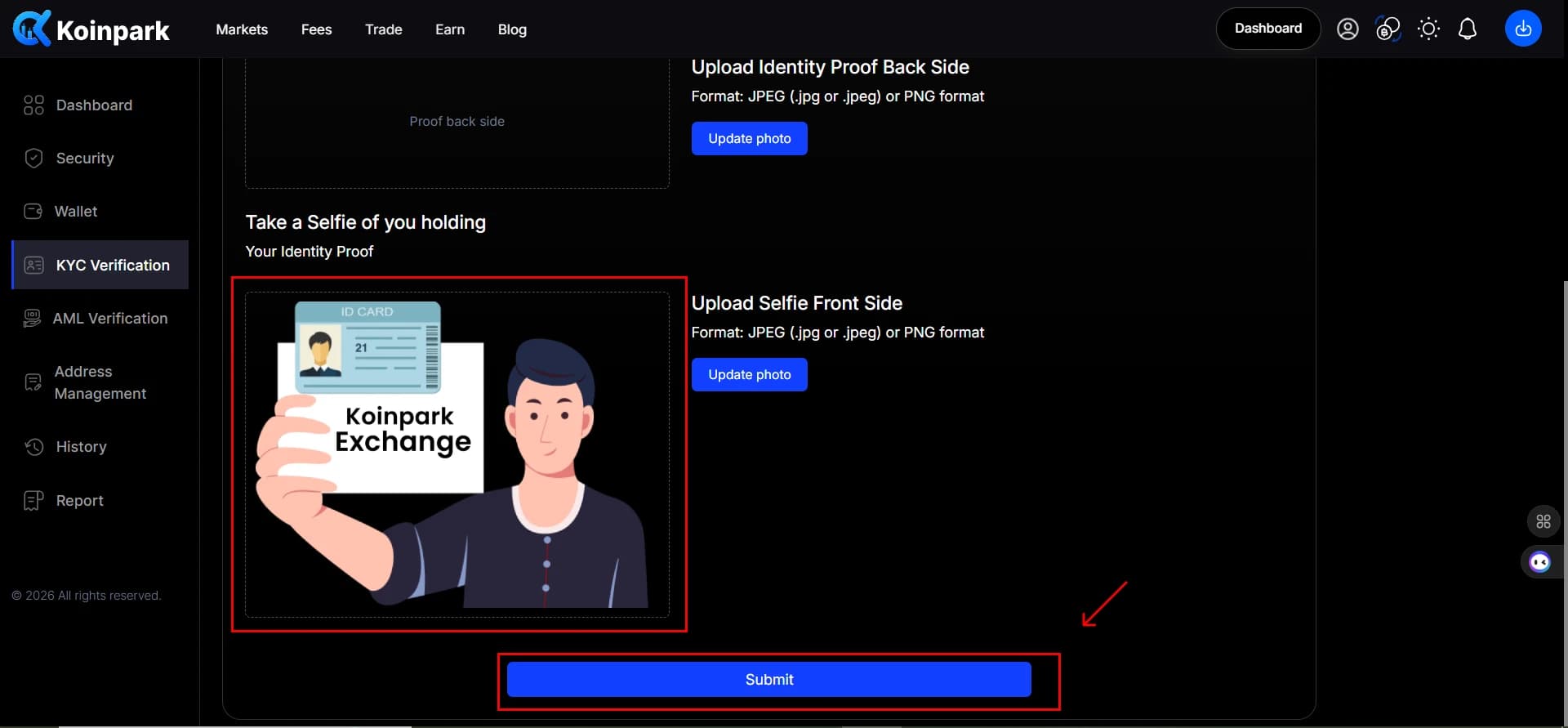
Task: Open AML Verification page
Action: [x=110, y=319]
